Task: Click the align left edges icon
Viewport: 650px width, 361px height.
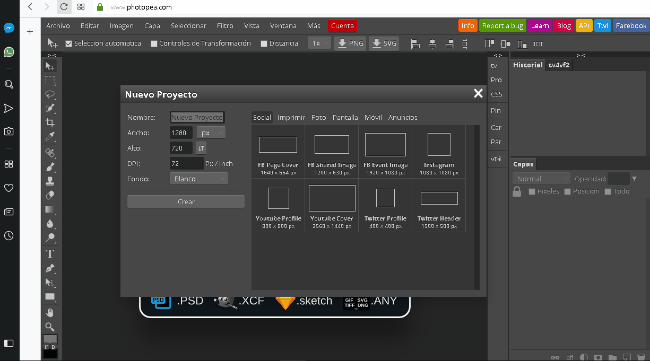Action: [415, 44]
